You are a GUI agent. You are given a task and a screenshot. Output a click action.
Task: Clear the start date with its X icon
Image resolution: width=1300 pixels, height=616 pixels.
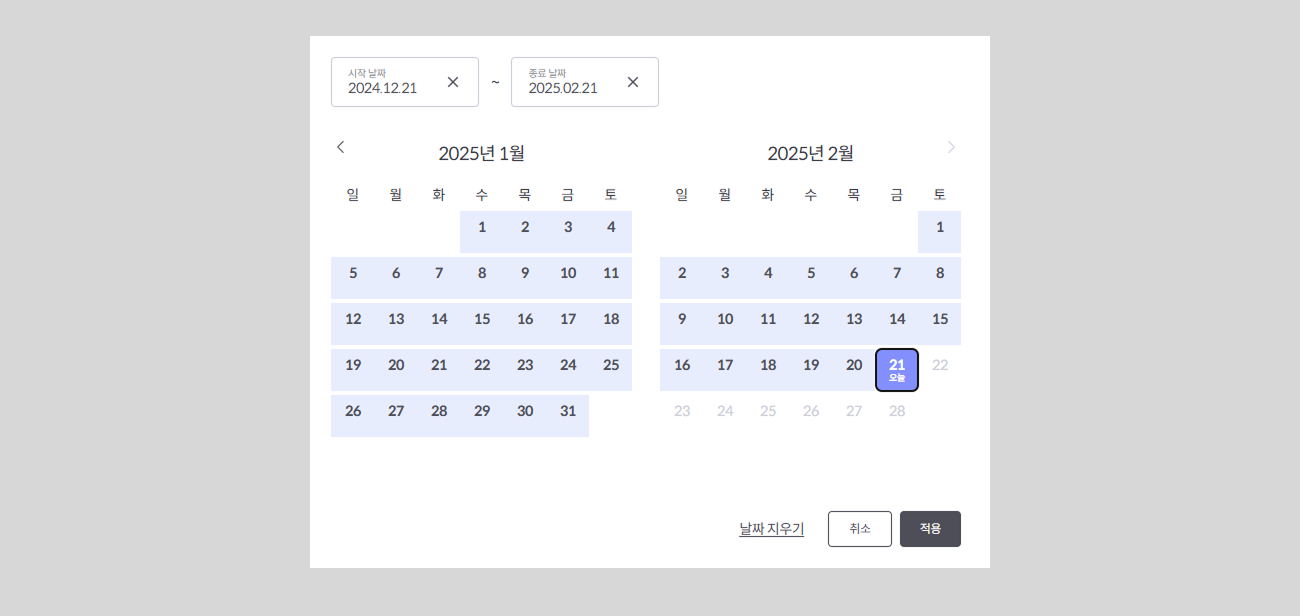pos(453,82)
